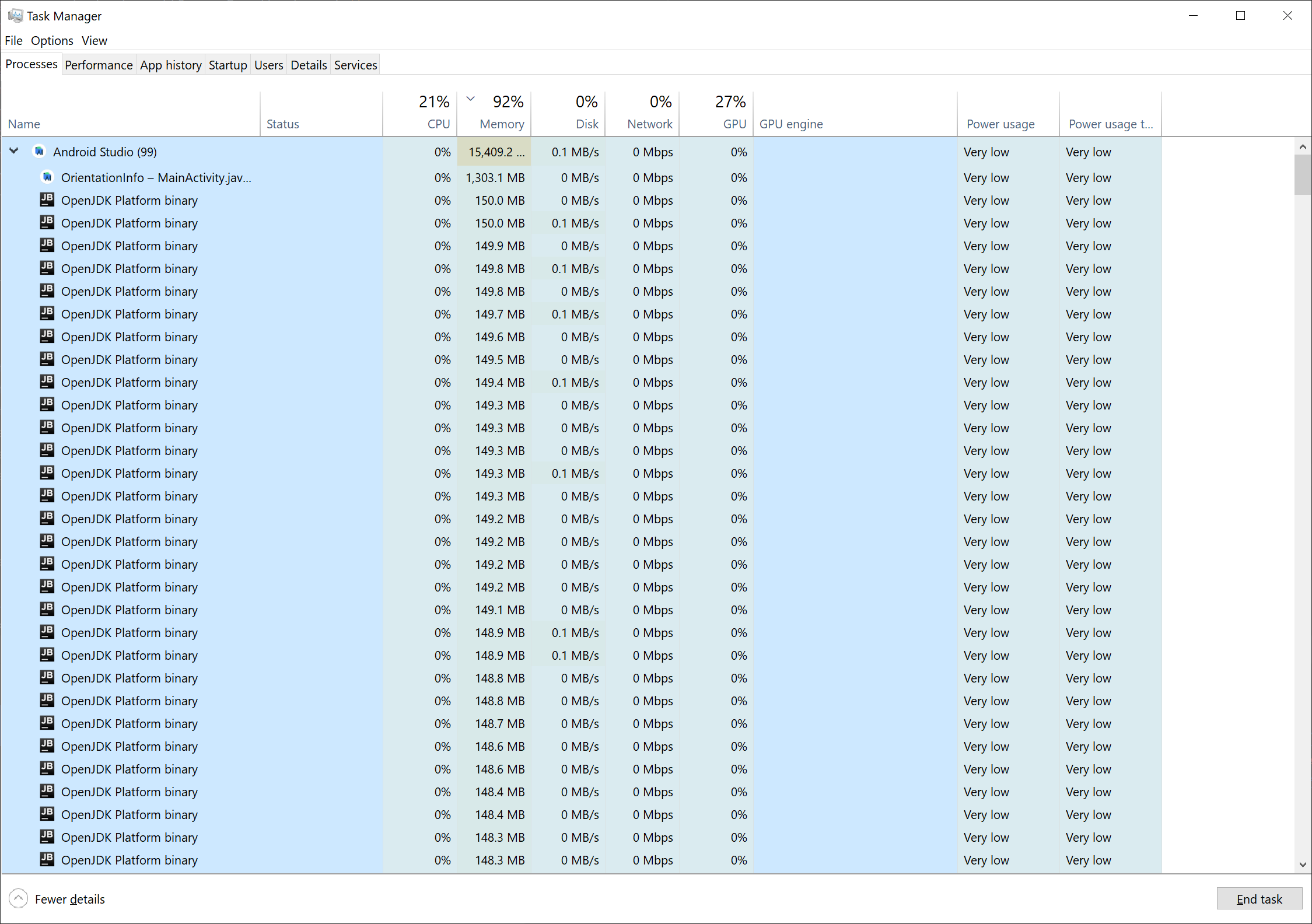This screenshot has width=1312, height=924.
Task: Select the OpenJDK row using 149.4 MB
Action: (x=581, y=382)
